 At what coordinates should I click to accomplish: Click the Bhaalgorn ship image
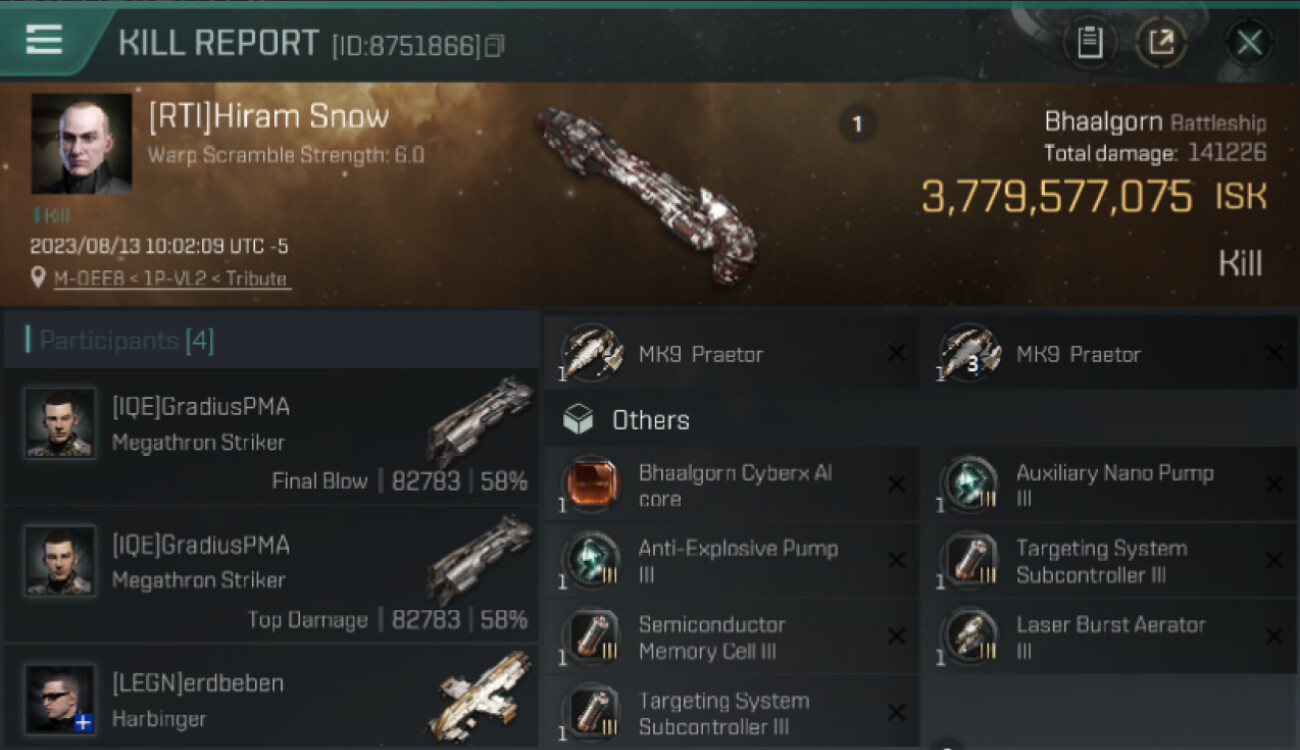[x=647, y=195]
